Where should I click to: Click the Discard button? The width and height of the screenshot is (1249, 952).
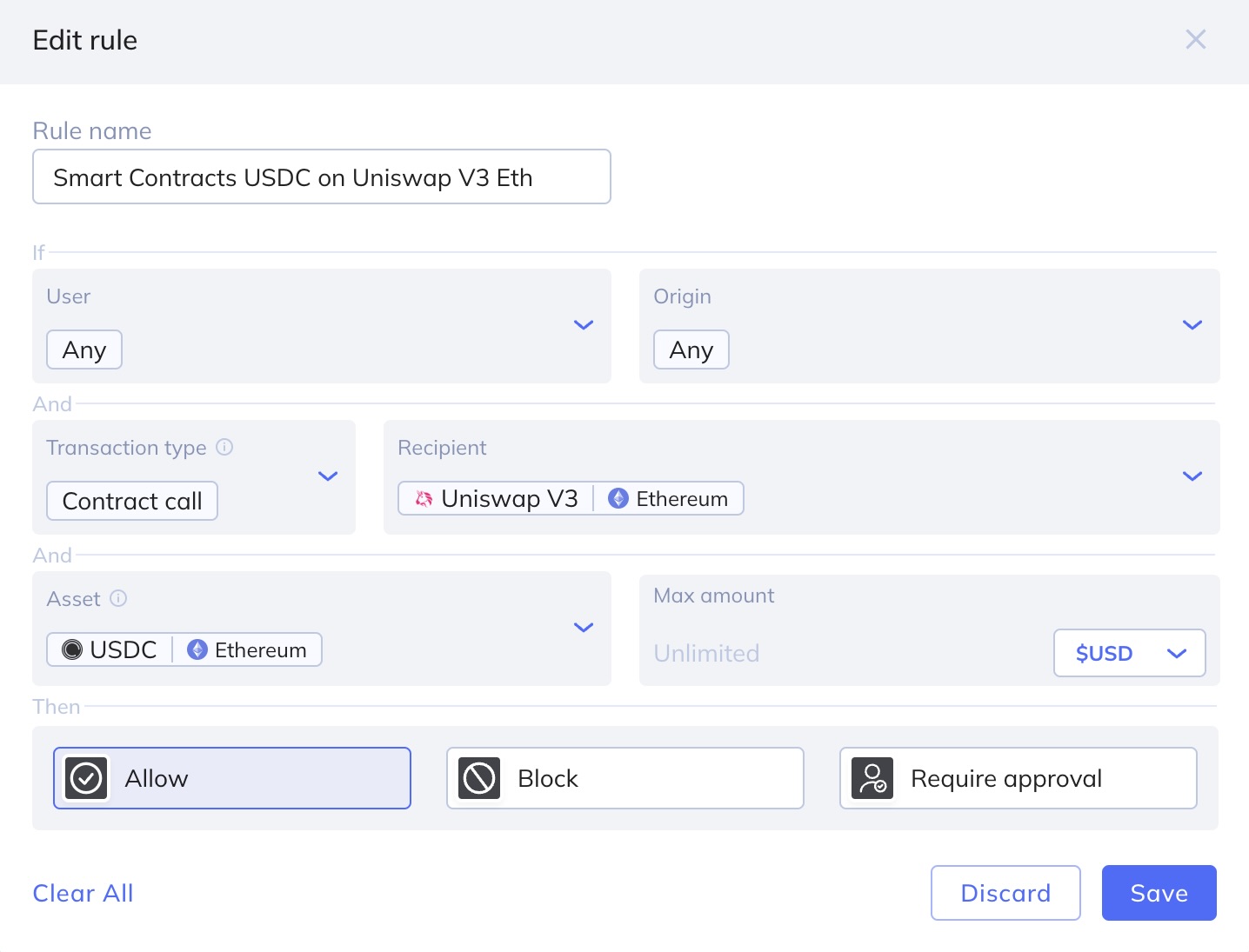pos(1005,893)
